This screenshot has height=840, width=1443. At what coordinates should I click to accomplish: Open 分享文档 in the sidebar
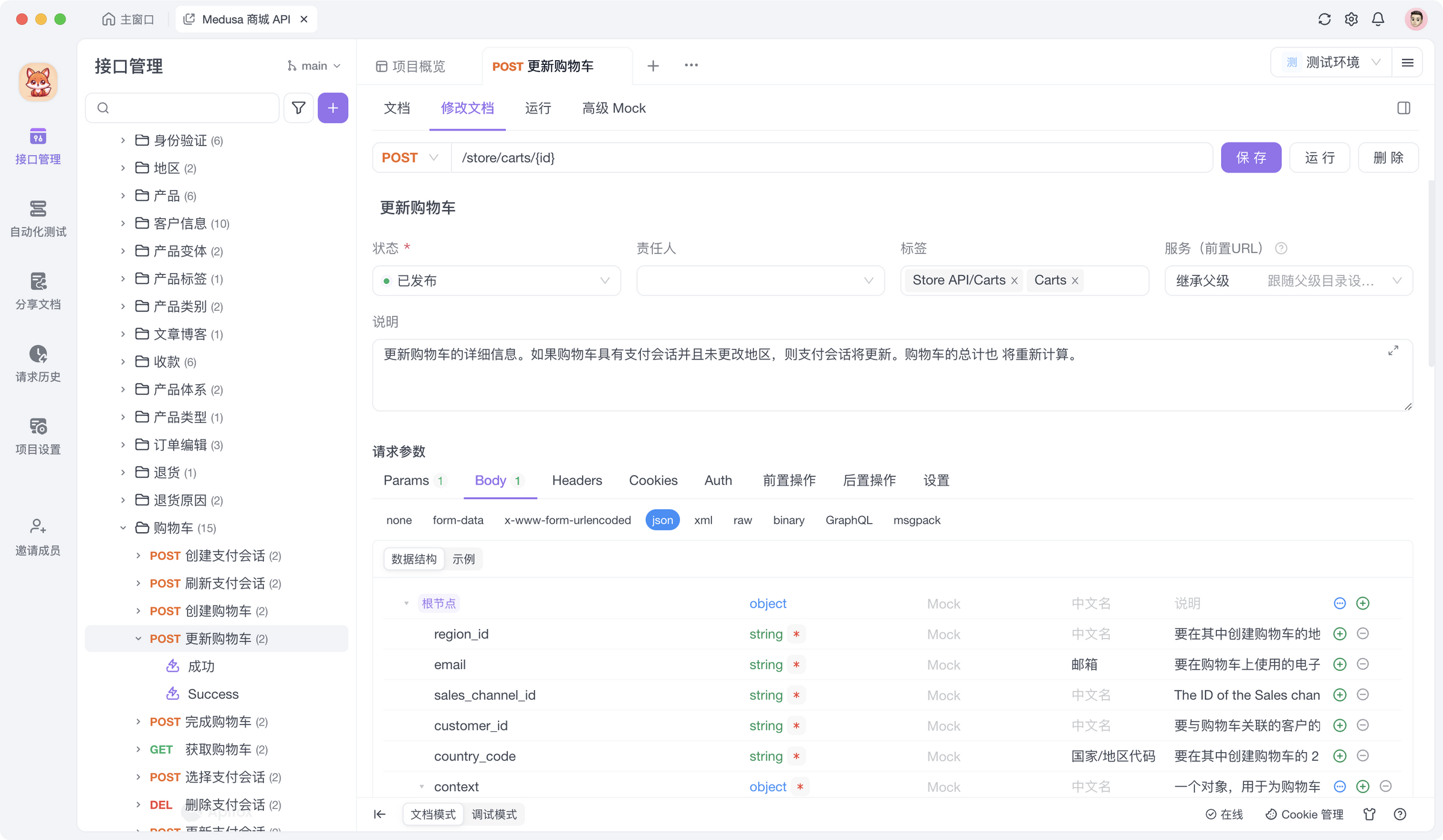pyautogui.click(x=38, y=291)
